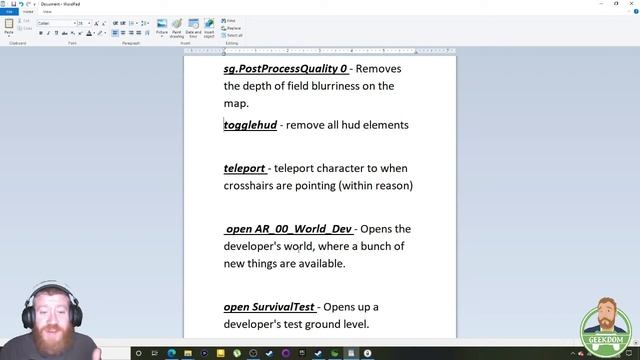Click the Paint drawing button
Image resolution: width=640 pixels, height=360 pixels.
click(177, 28)
